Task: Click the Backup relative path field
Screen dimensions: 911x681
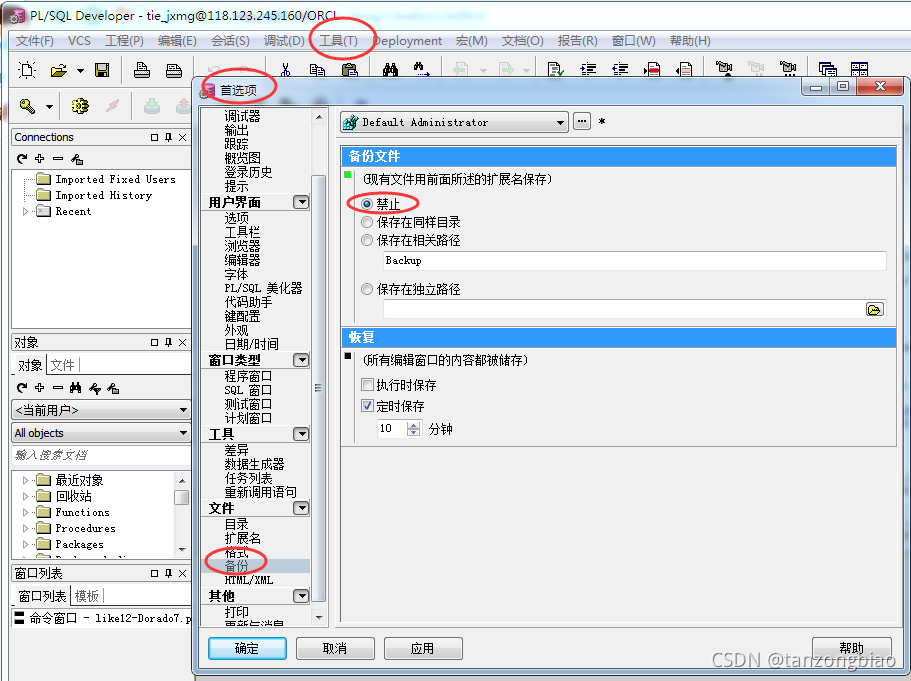Action: 634,260
